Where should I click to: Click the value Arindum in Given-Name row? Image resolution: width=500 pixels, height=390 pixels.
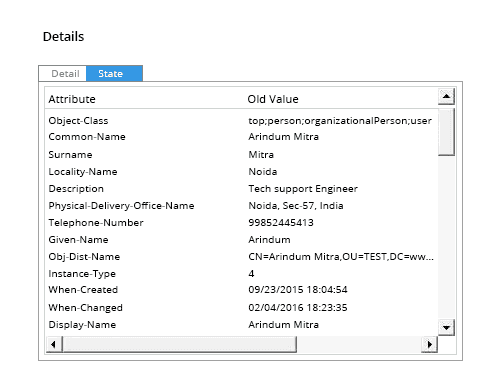click(x=269, y=240)
